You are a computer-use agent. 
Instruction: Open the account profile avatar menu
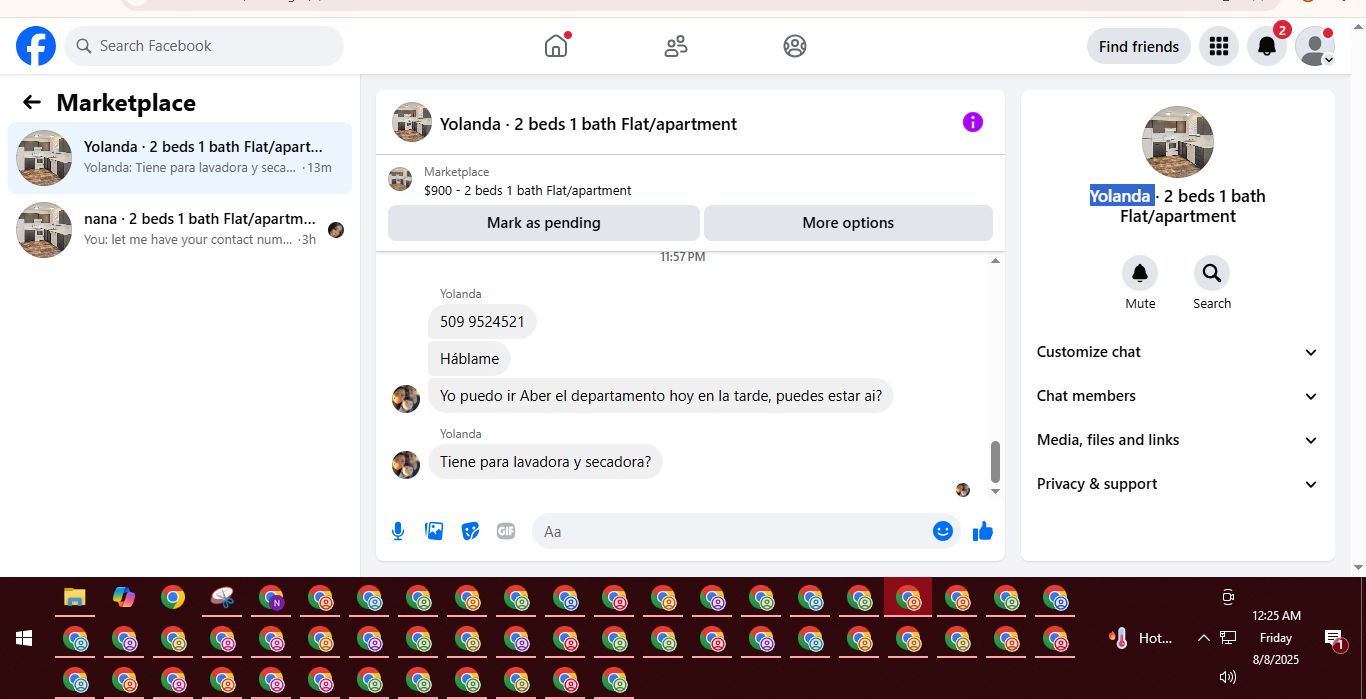coord(1315,46)
